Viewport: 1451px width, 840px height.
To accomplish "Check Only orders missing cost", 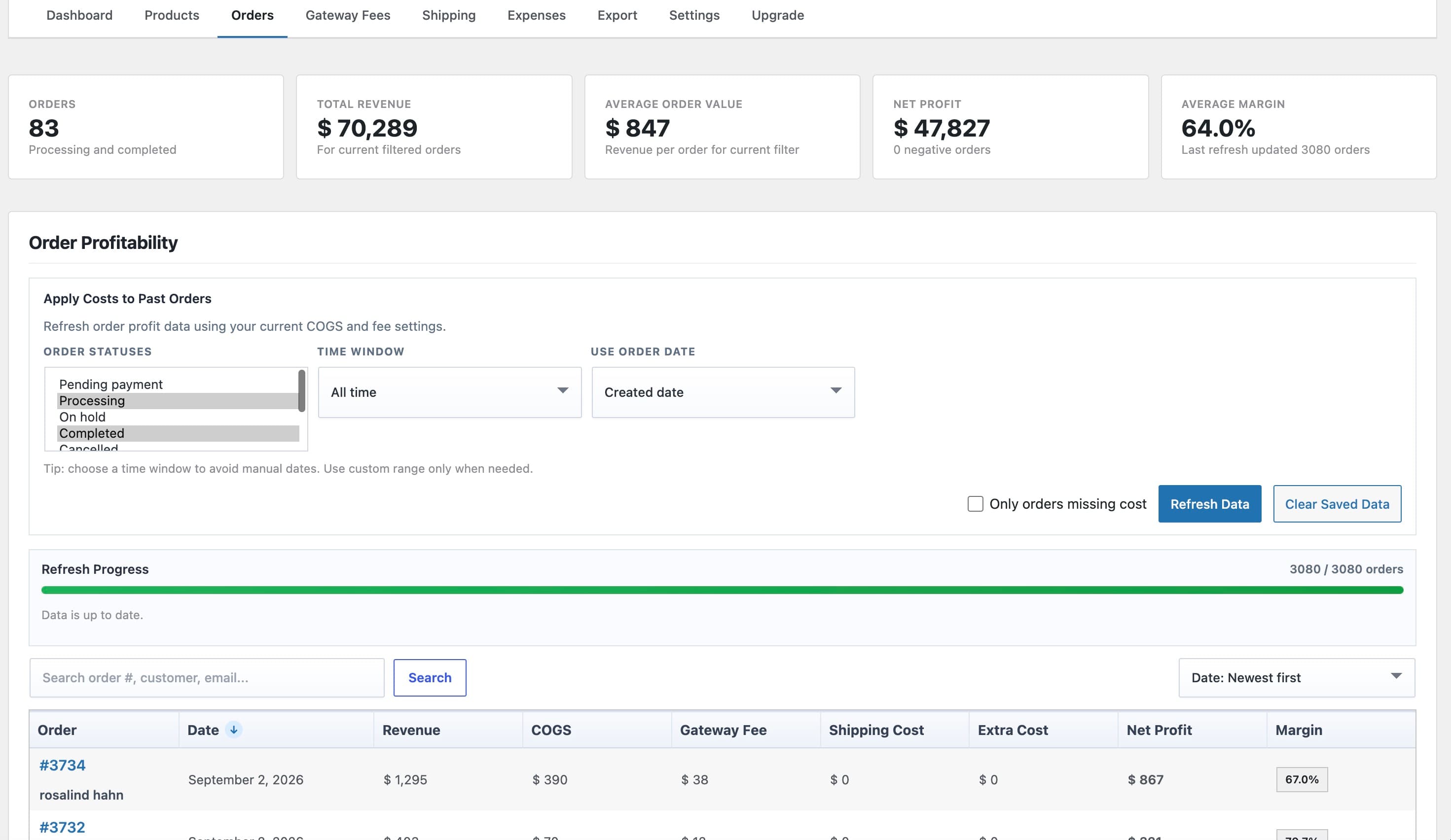I will (976, 504).
